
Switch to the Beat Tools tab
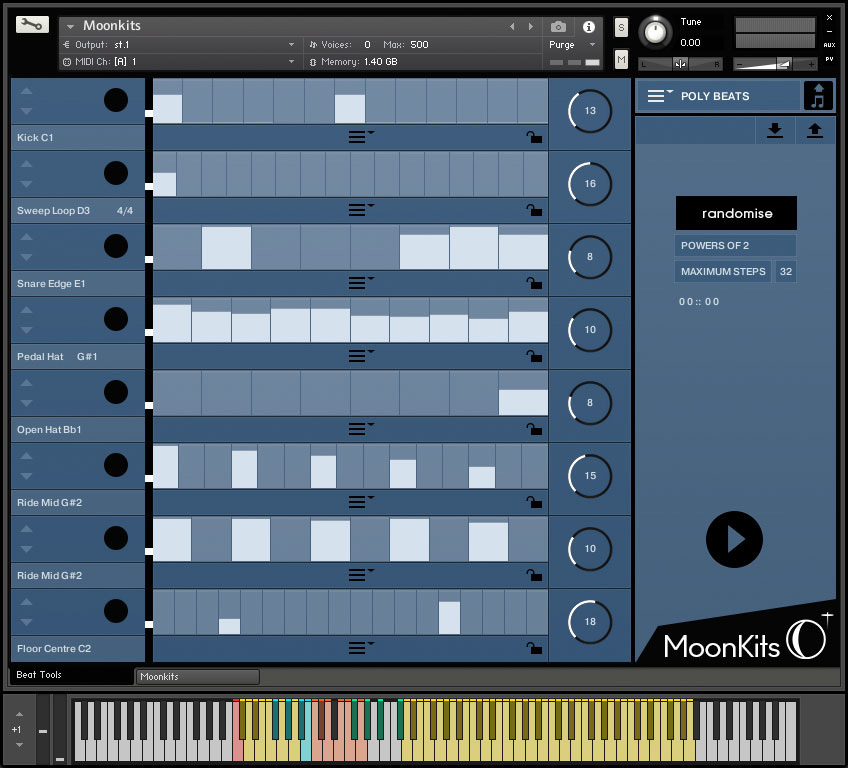[x=40, y=675]
